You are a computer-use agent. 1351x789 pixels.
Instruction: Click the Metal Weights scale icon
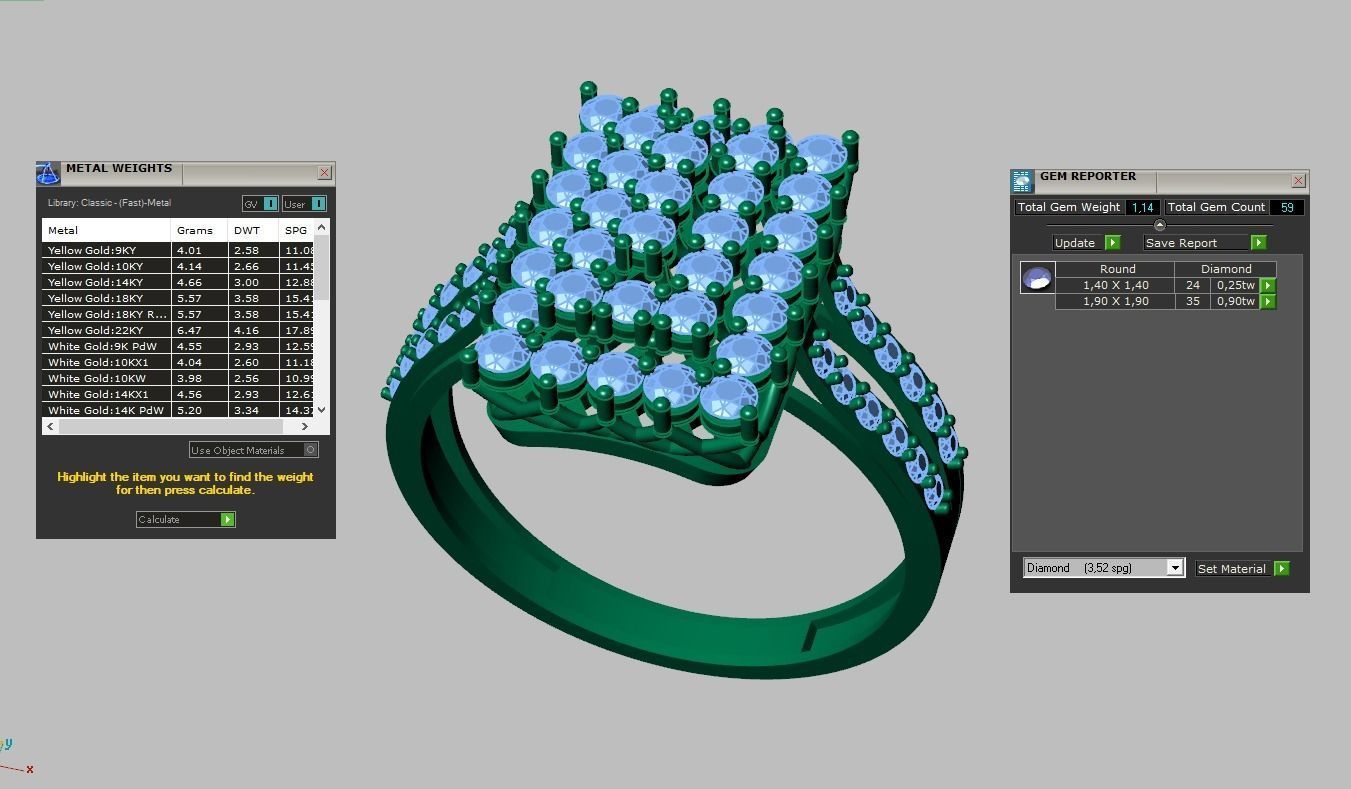pos(48,173)
